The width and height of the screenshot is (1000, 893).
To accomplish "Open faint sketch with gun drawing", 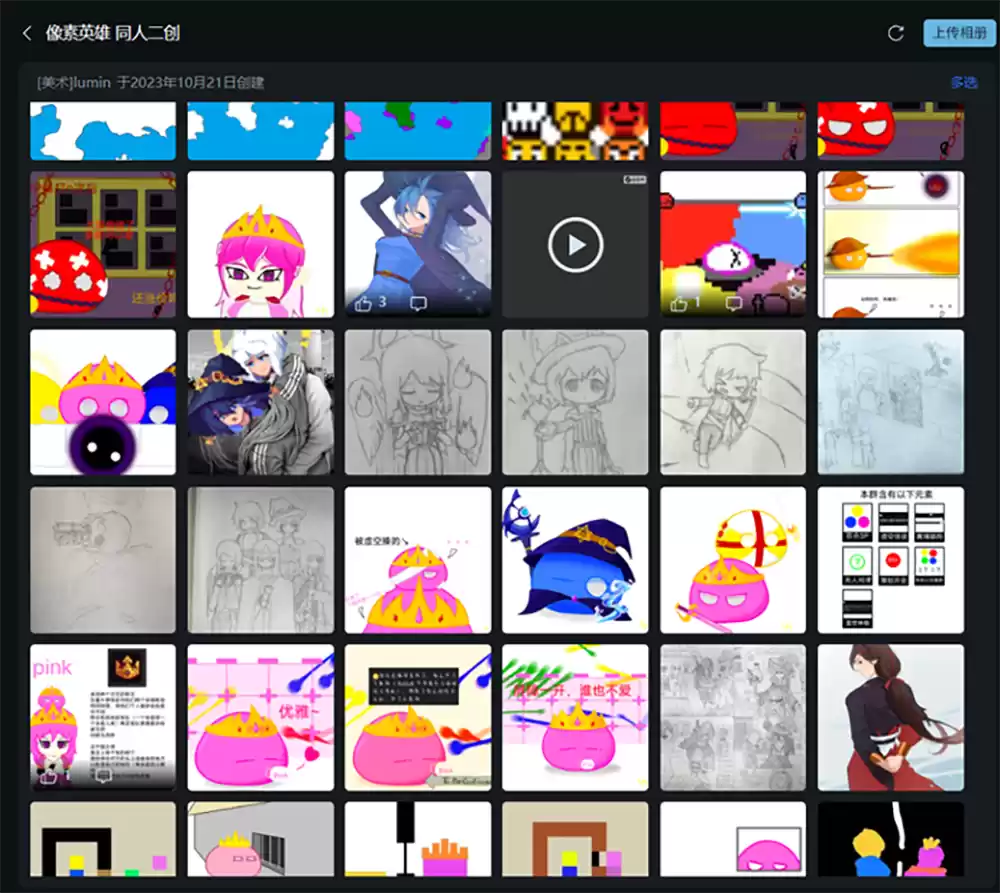I will [103, 560].
